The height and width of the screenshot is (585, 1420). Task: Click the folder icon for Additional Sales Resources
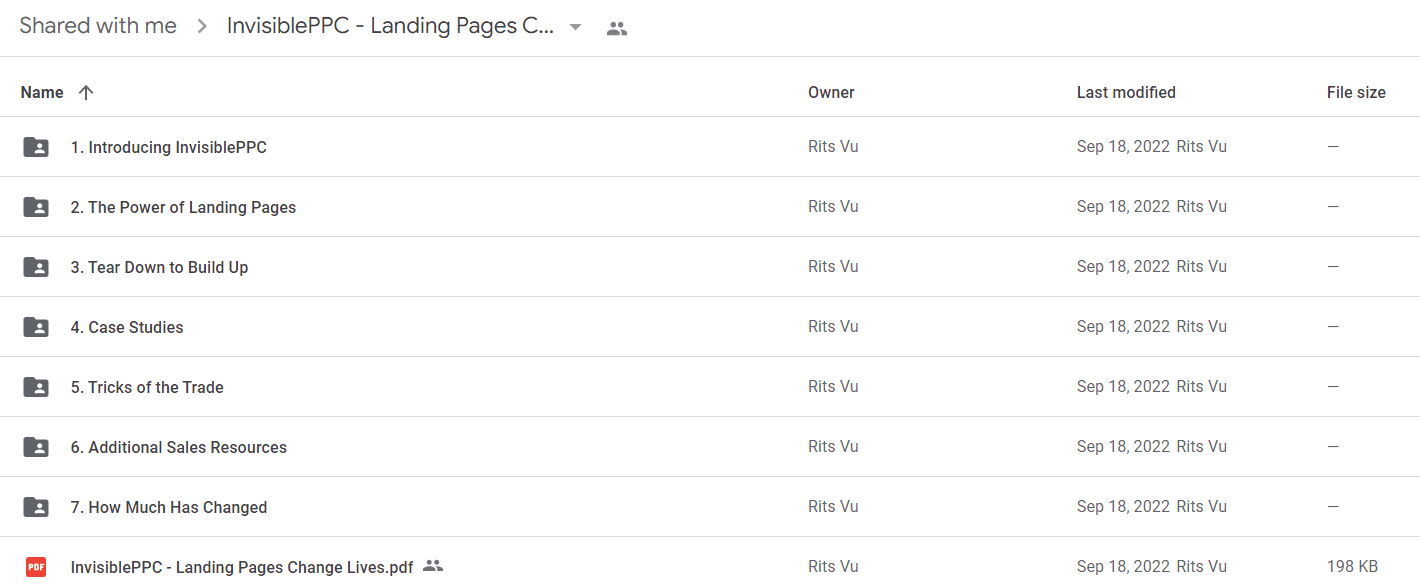(36, 447)
